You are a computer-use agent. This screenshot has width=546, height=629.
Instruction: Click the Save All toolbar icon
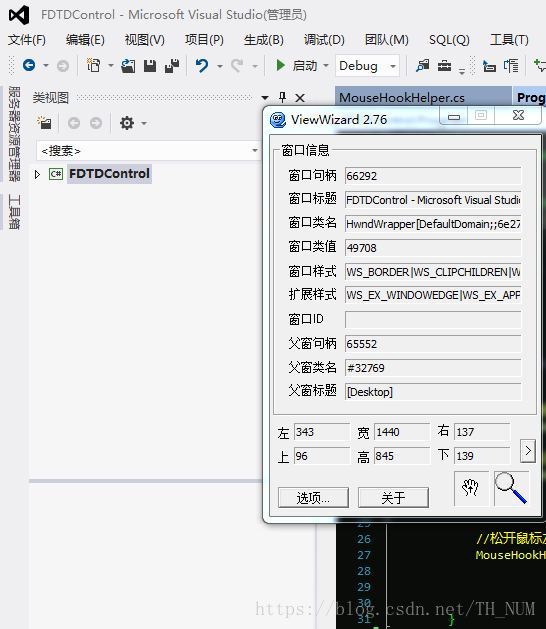point(173,66)
